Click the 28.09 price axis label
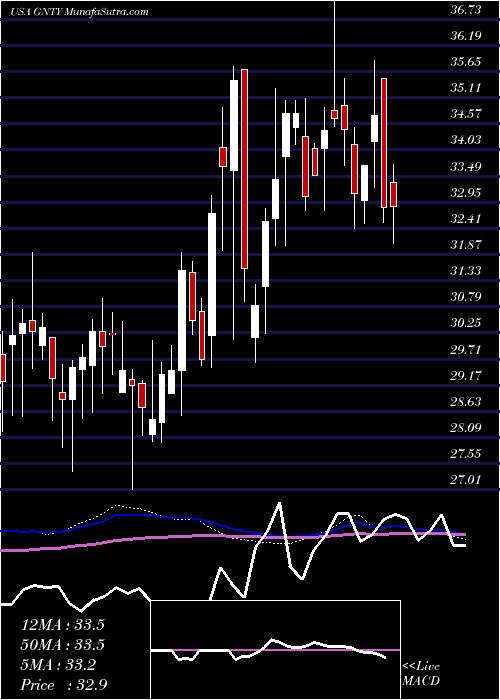This screenshot has height=700, width=500. coord(466,428)
